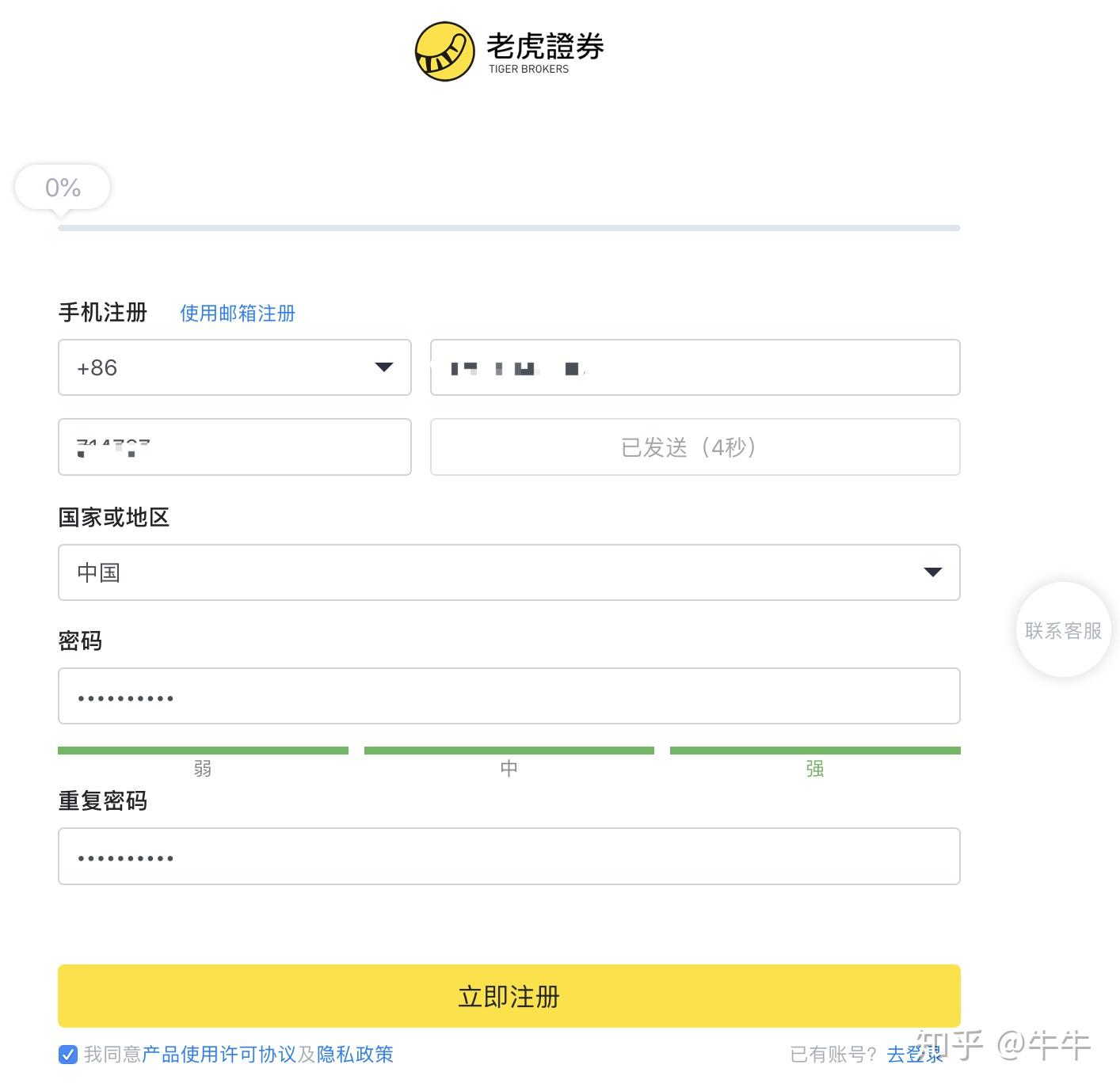Go to login via 去登录 link
Image resolution: width=1120 pixels, height=1091 pixels.
(x=915, y=1055)
